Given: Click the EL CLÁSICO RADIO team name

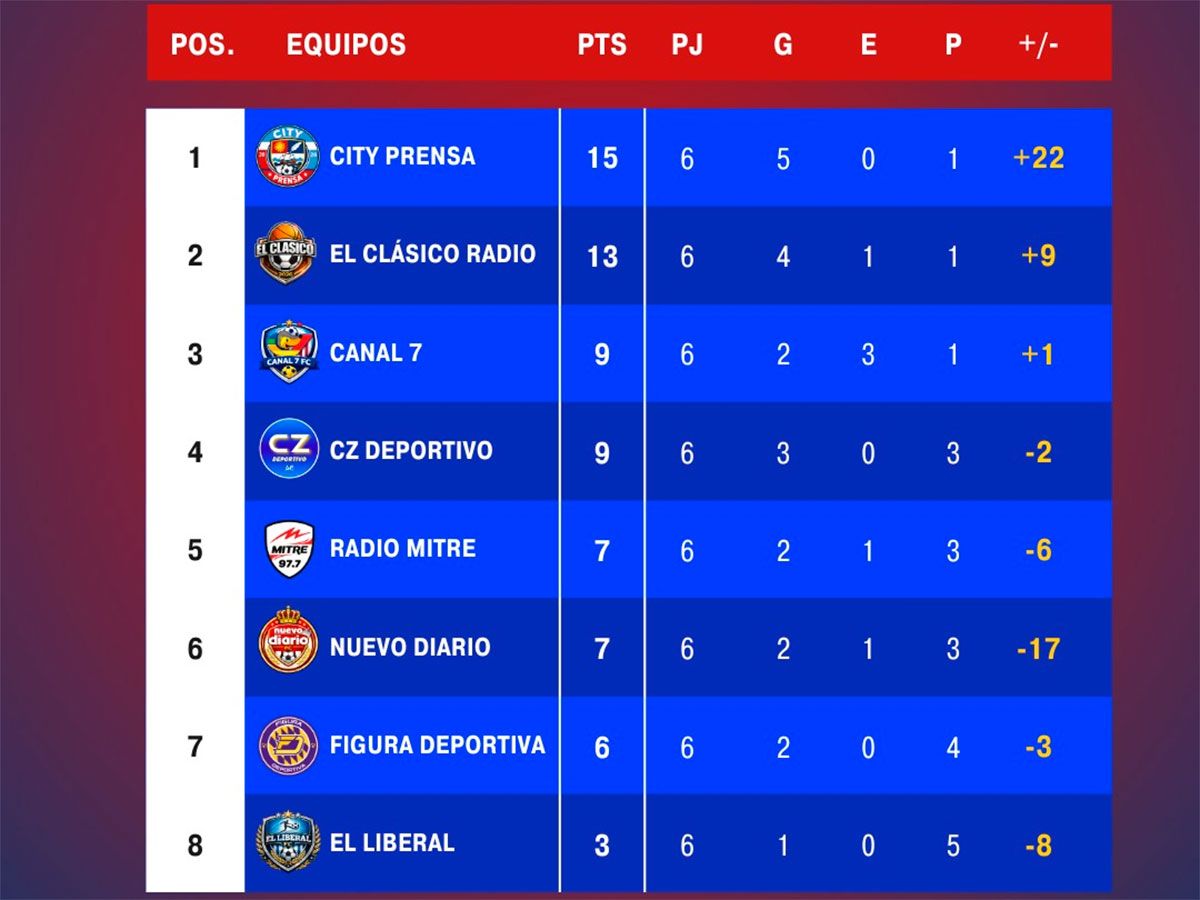Looking at the screenshot, I should click(432, 254).
